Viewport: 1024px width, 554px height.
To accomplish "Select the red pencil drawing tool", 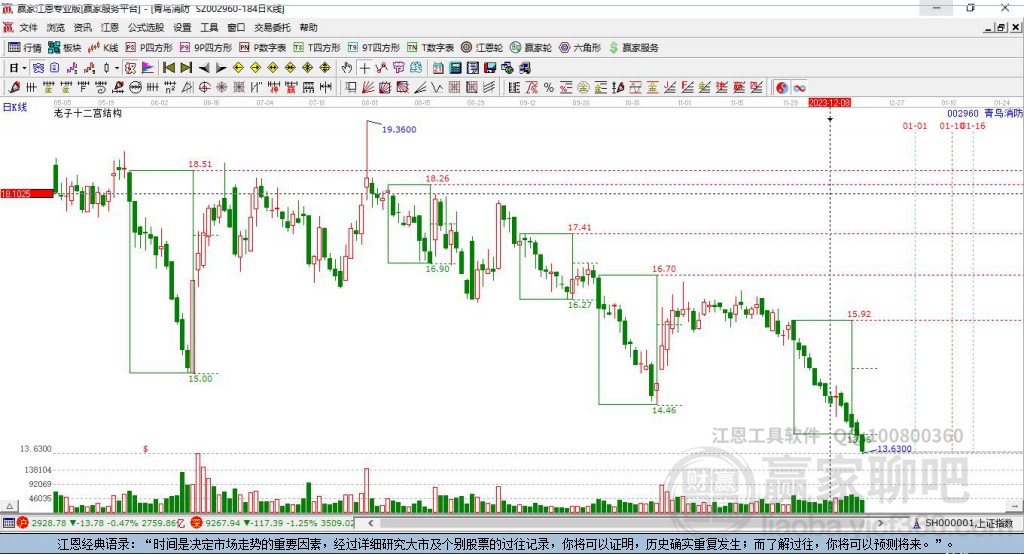I will pyautogui.click(x=14, y=88).
